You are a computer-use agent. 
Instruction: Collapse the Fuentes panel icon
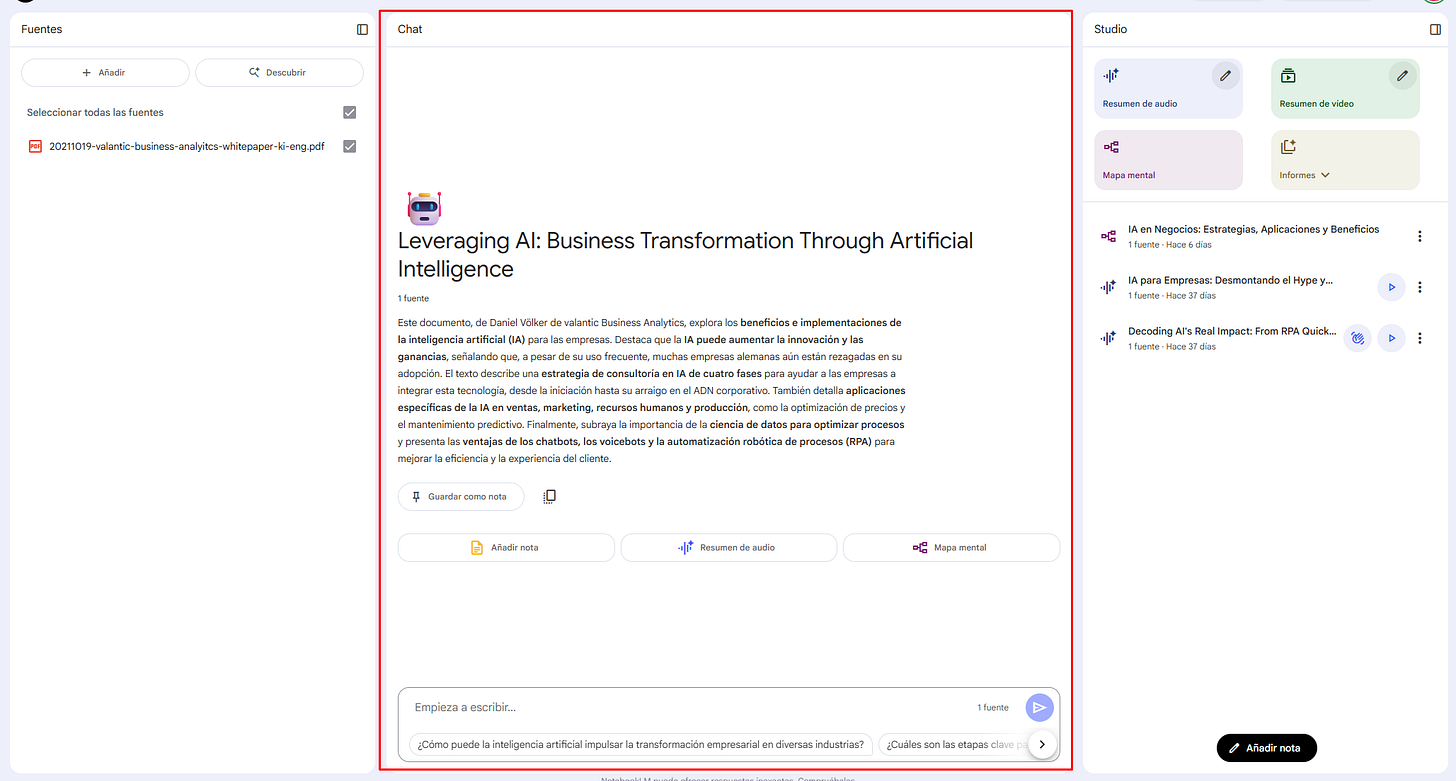tap(362, 29)
